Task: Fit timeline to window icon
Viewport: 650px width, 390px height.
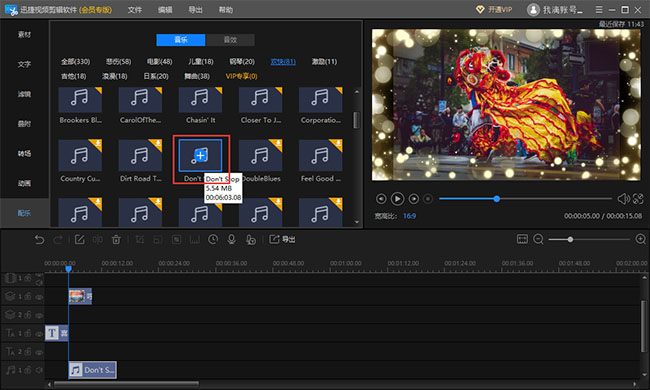Action: 522,239
